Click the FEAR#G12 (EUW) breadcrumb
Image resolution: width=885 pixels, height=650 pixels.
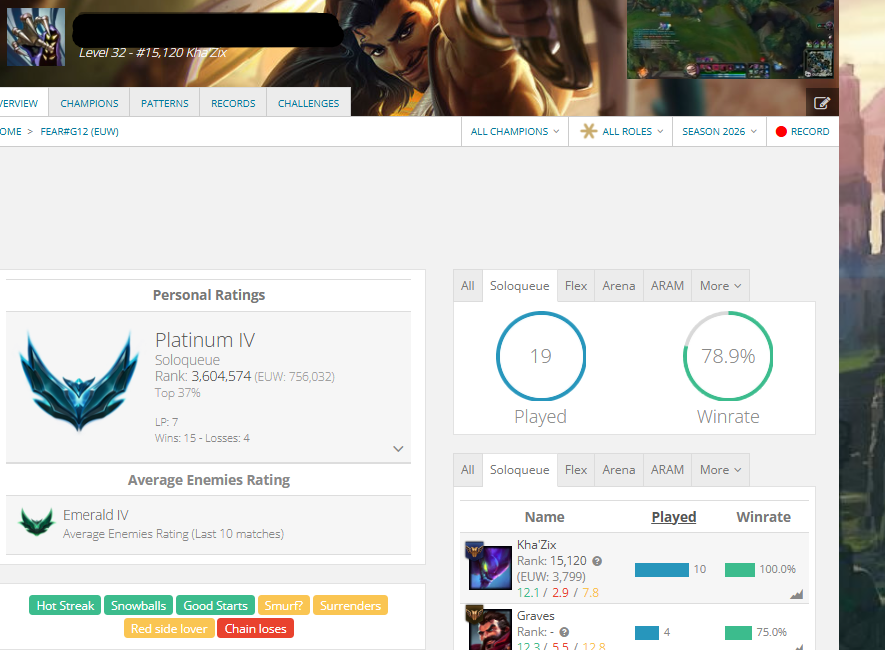(x=80, y=131)
